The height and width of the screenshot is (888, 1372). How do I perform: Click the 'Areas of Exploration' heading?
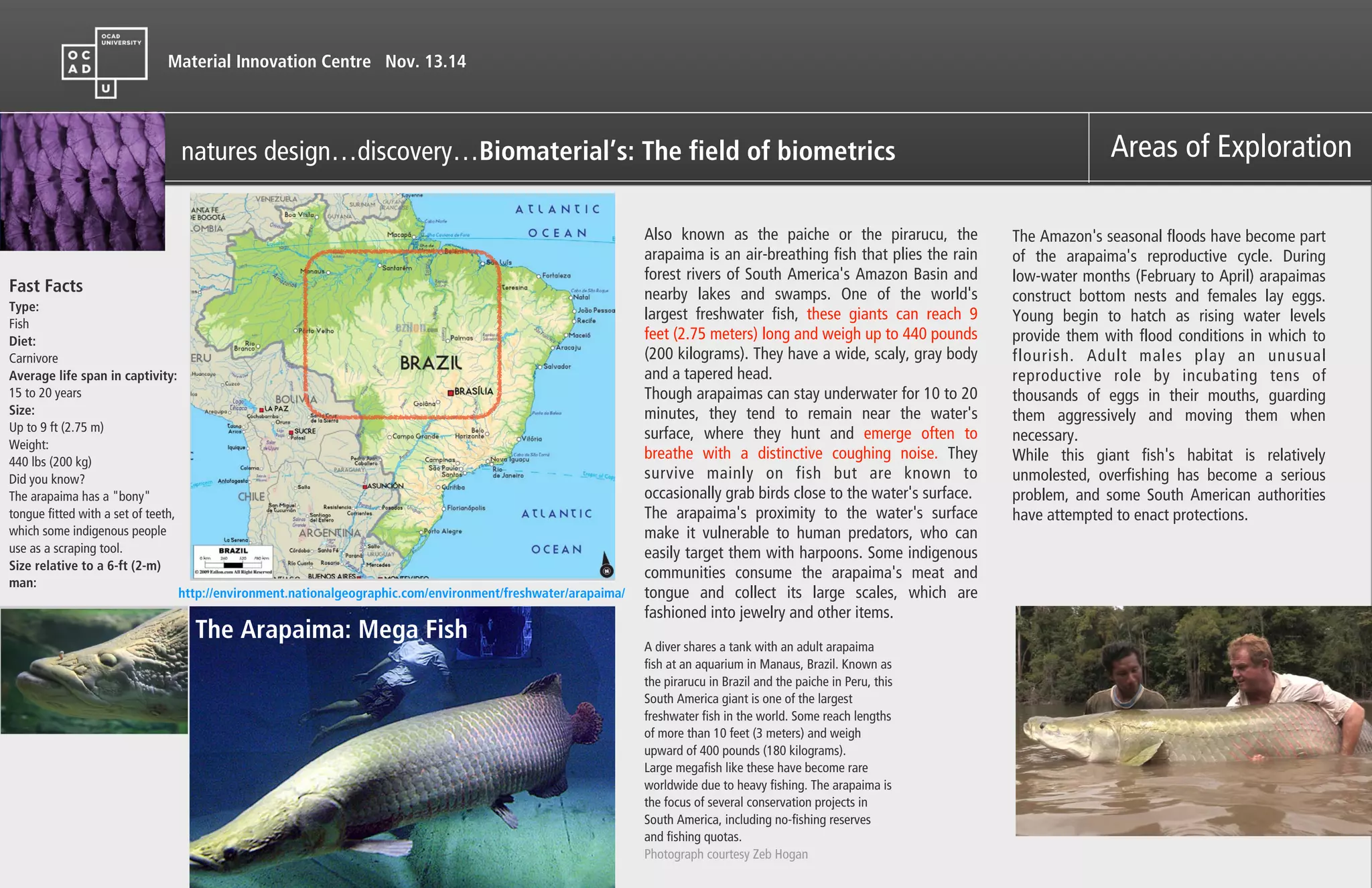(1231, 147)
